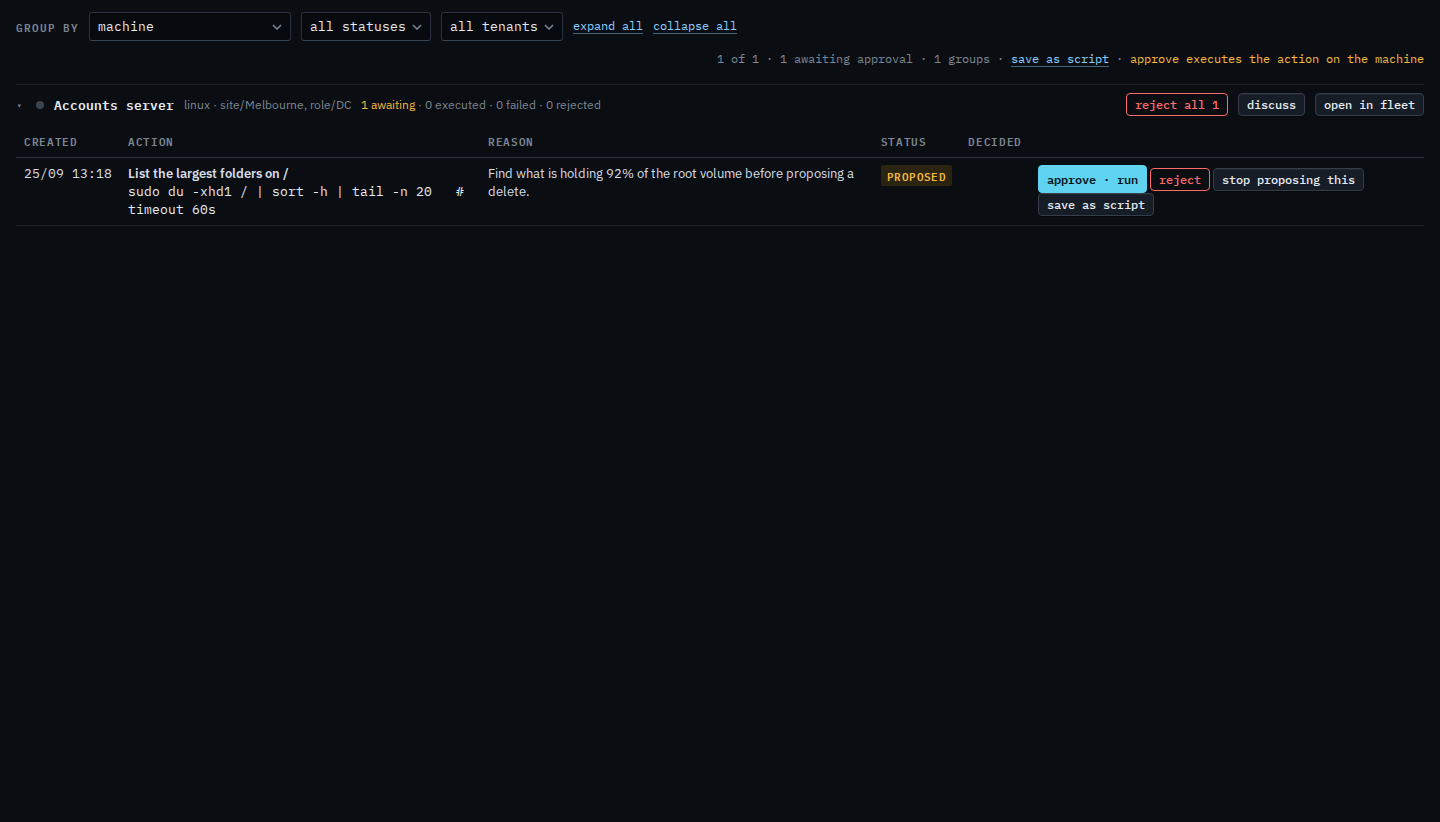Viewport: 1440px width, 822px height.
Task: Click the STATUS column header
Action: tap(903, 142)
